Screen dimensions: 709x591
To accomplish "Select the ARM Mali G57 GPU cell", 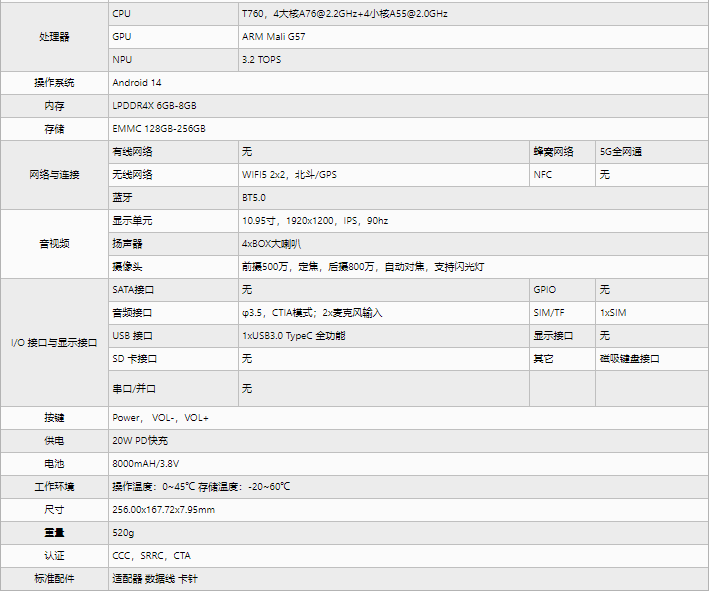I will 473,37.
